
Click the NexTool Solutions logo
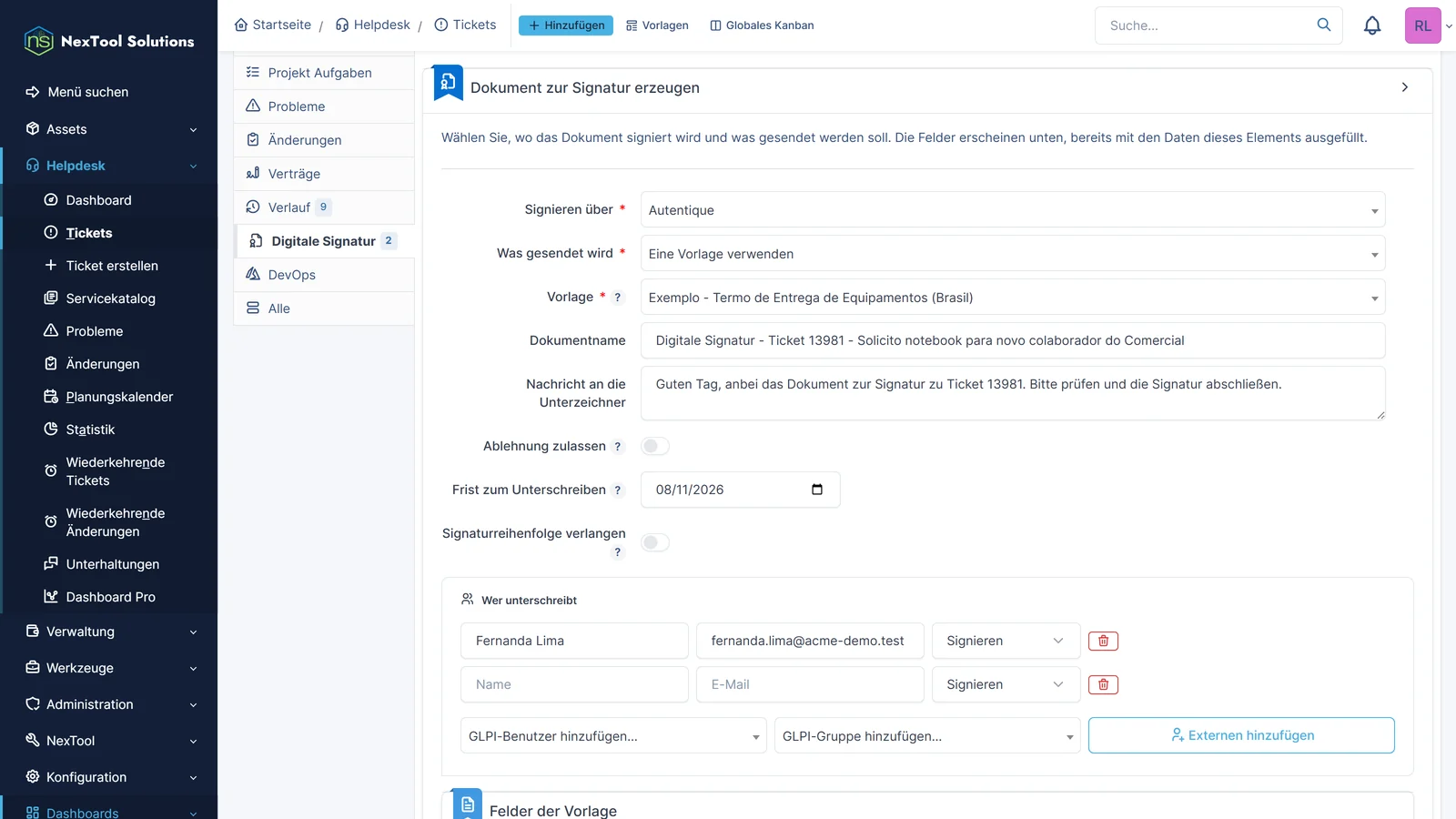[x=109, y=41]
